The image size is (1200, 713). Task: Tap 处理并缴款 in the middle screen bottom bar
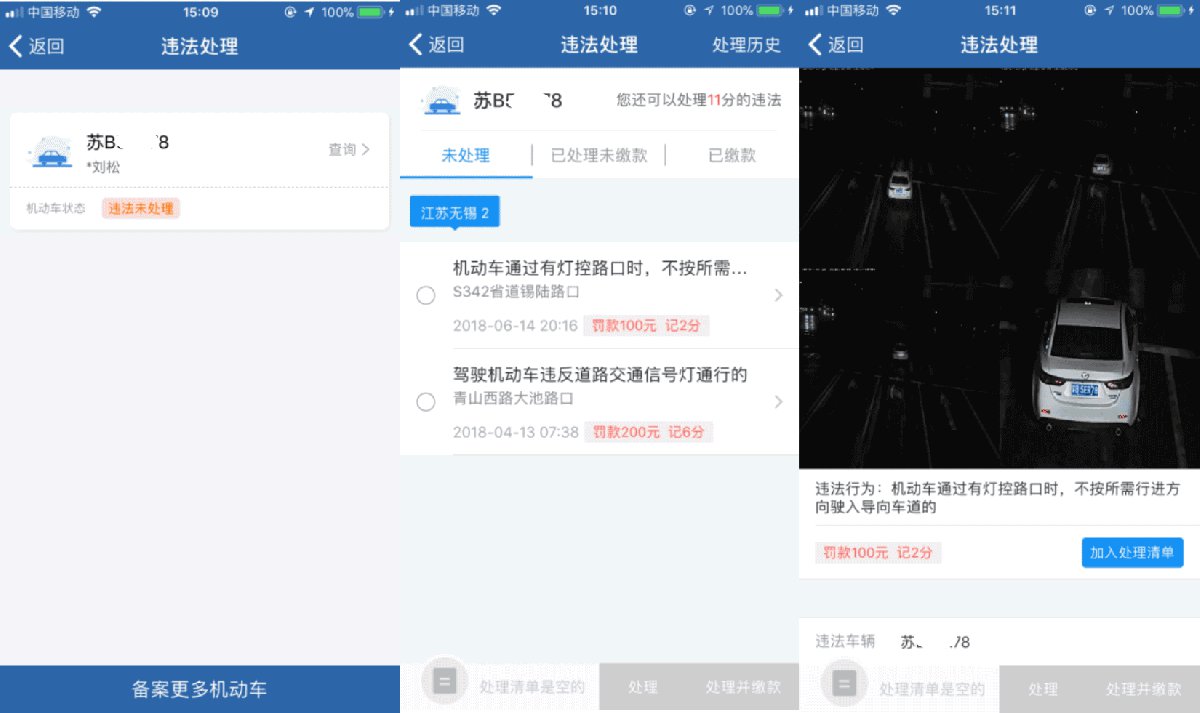coord(743,688)
